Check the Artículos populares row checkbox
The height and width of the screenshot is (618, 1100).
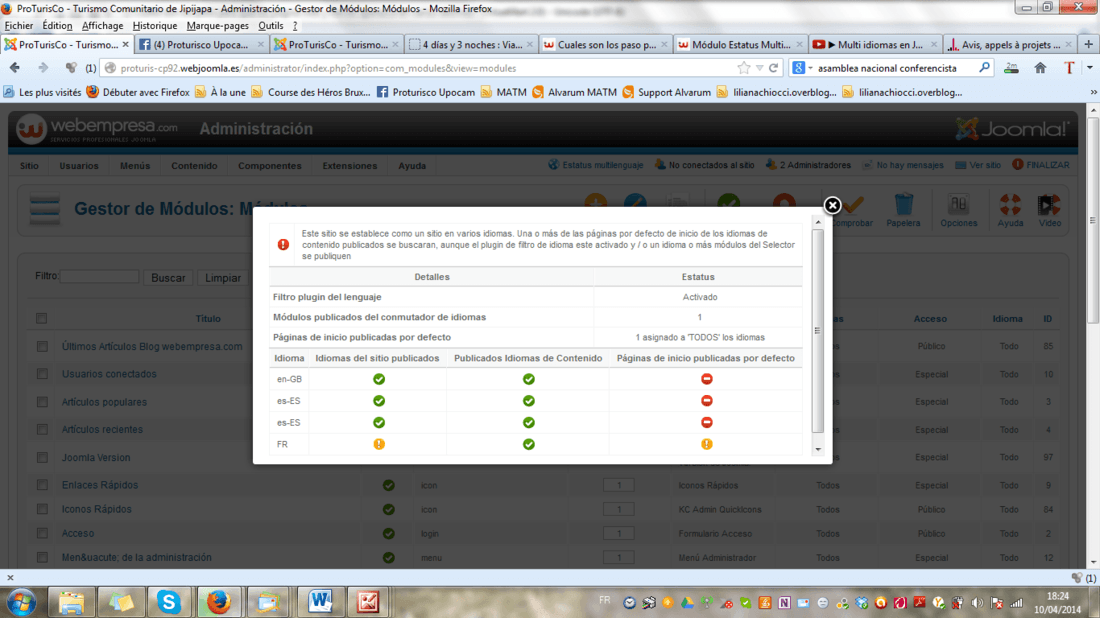pos(42,402)
